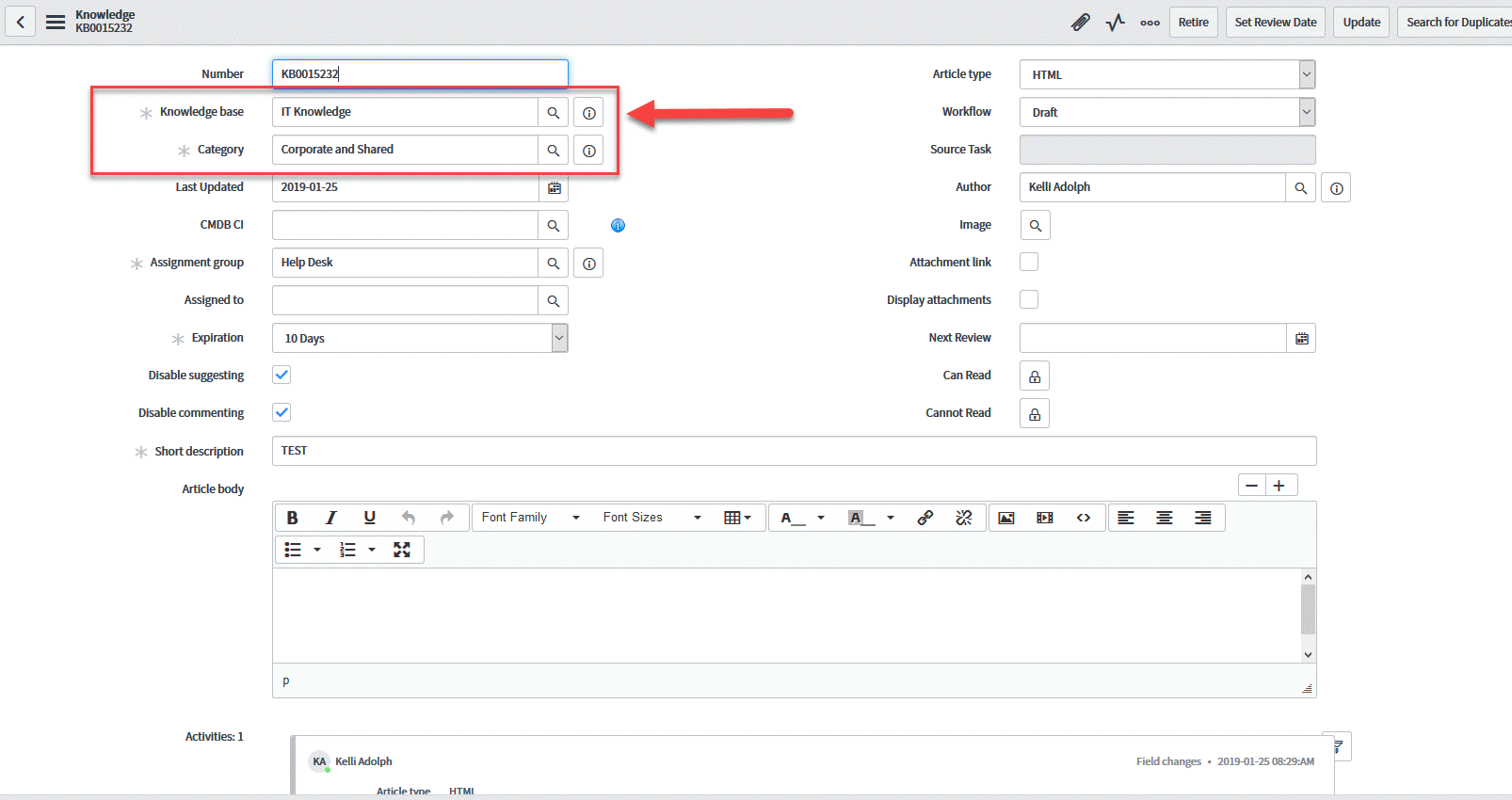Insert a link in article body
Image resolution: width=1512 pixels, height=800 pixels.
tap(925, 518)
